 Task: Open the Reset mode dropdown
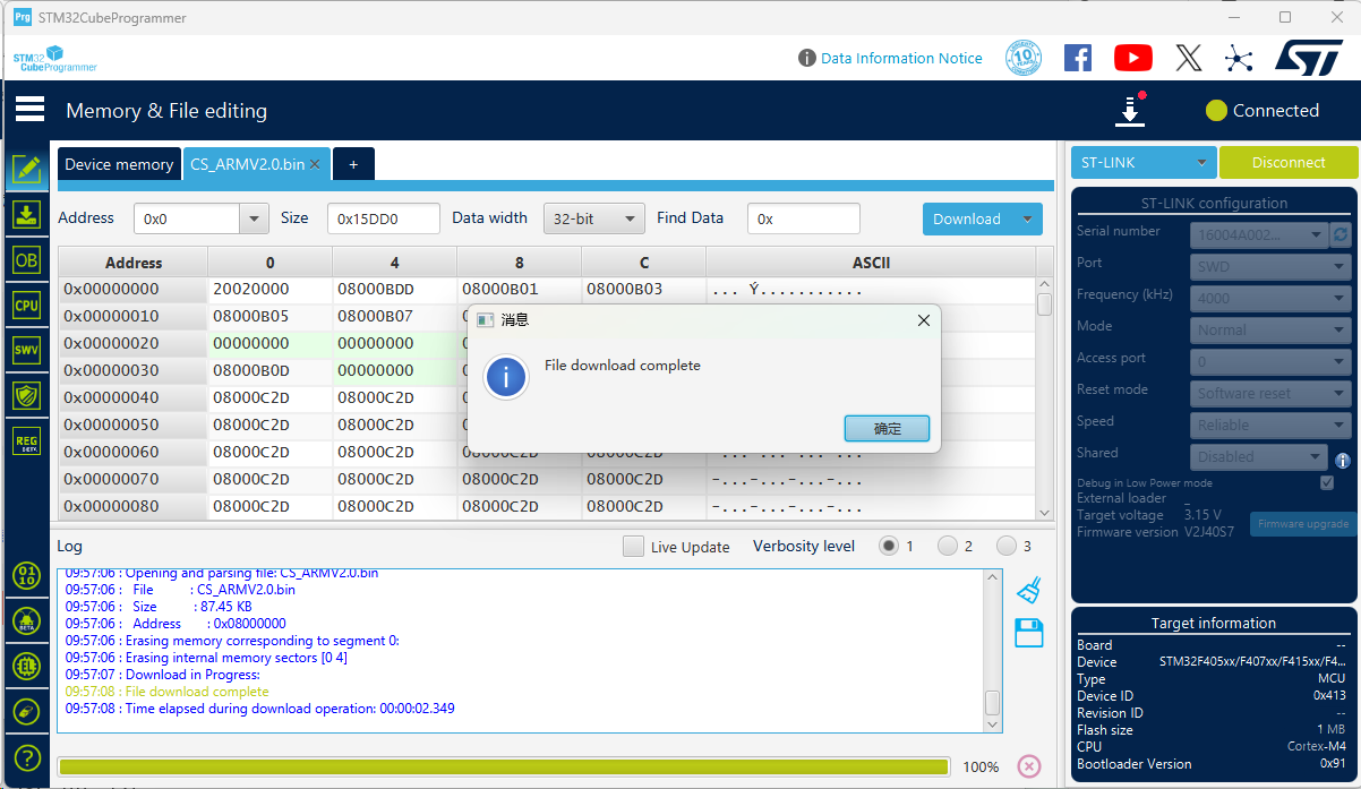click(x=1271, y=393)
